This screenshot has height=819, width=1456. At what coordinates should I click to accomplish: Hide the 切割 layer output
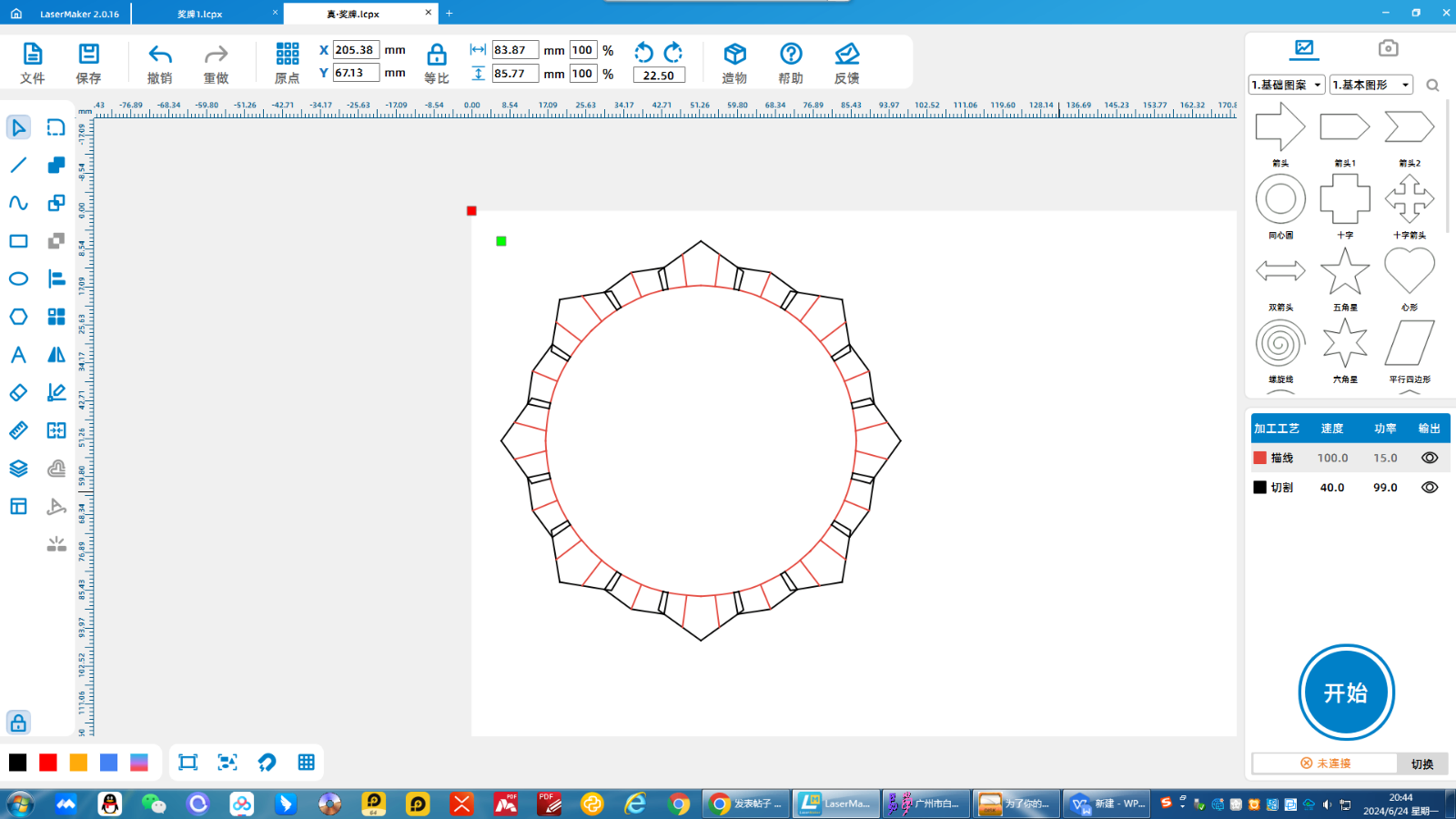[1430, 488]
